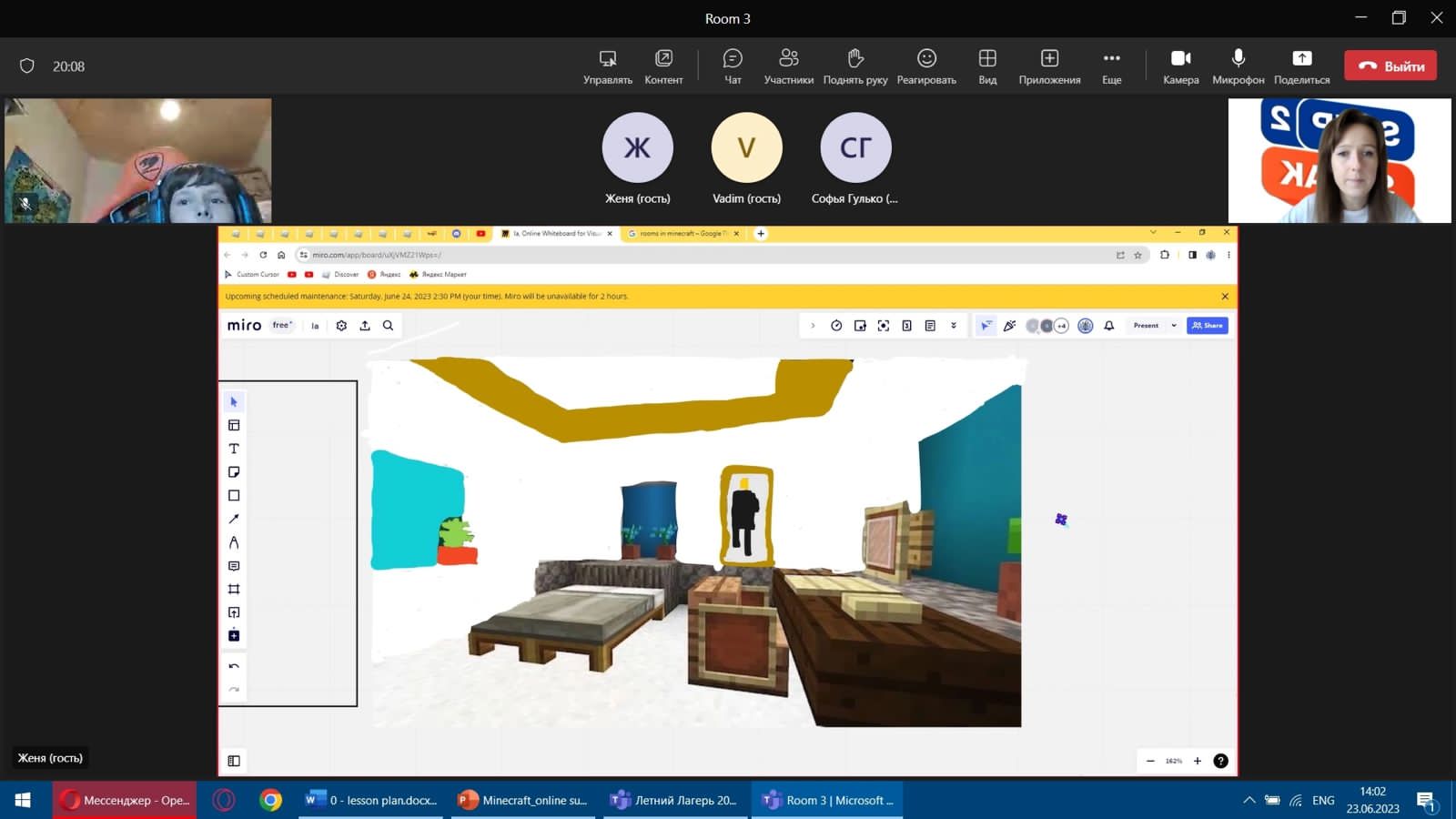Open the Control (Управлять) option

click(x=607, y=66)
